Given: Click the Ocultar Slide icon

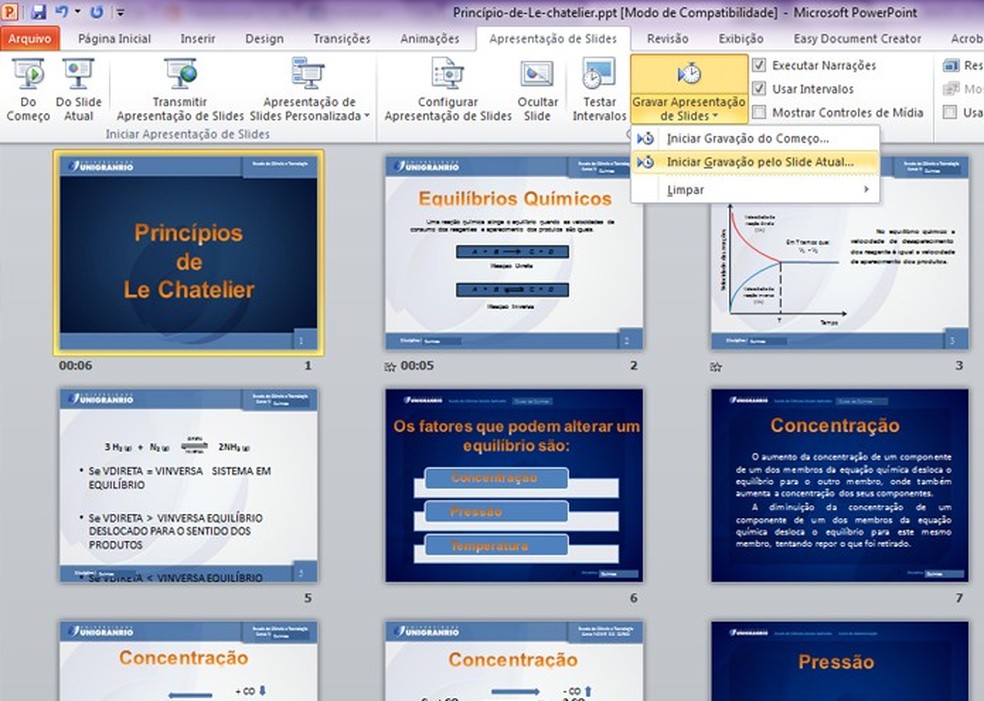Looking at the screenshot, I should click(x=537, y=76).
